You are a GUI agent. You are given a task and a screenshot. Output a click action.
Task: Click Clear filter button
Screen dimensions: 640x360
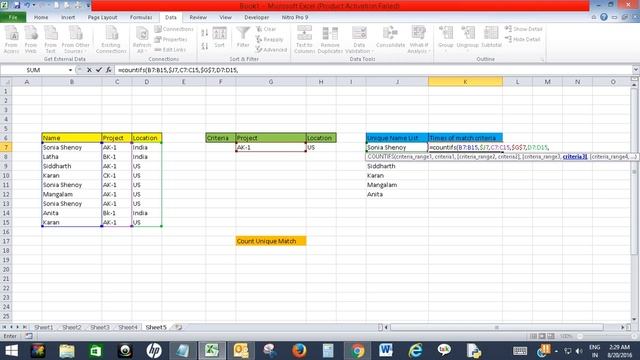[266, 29]
